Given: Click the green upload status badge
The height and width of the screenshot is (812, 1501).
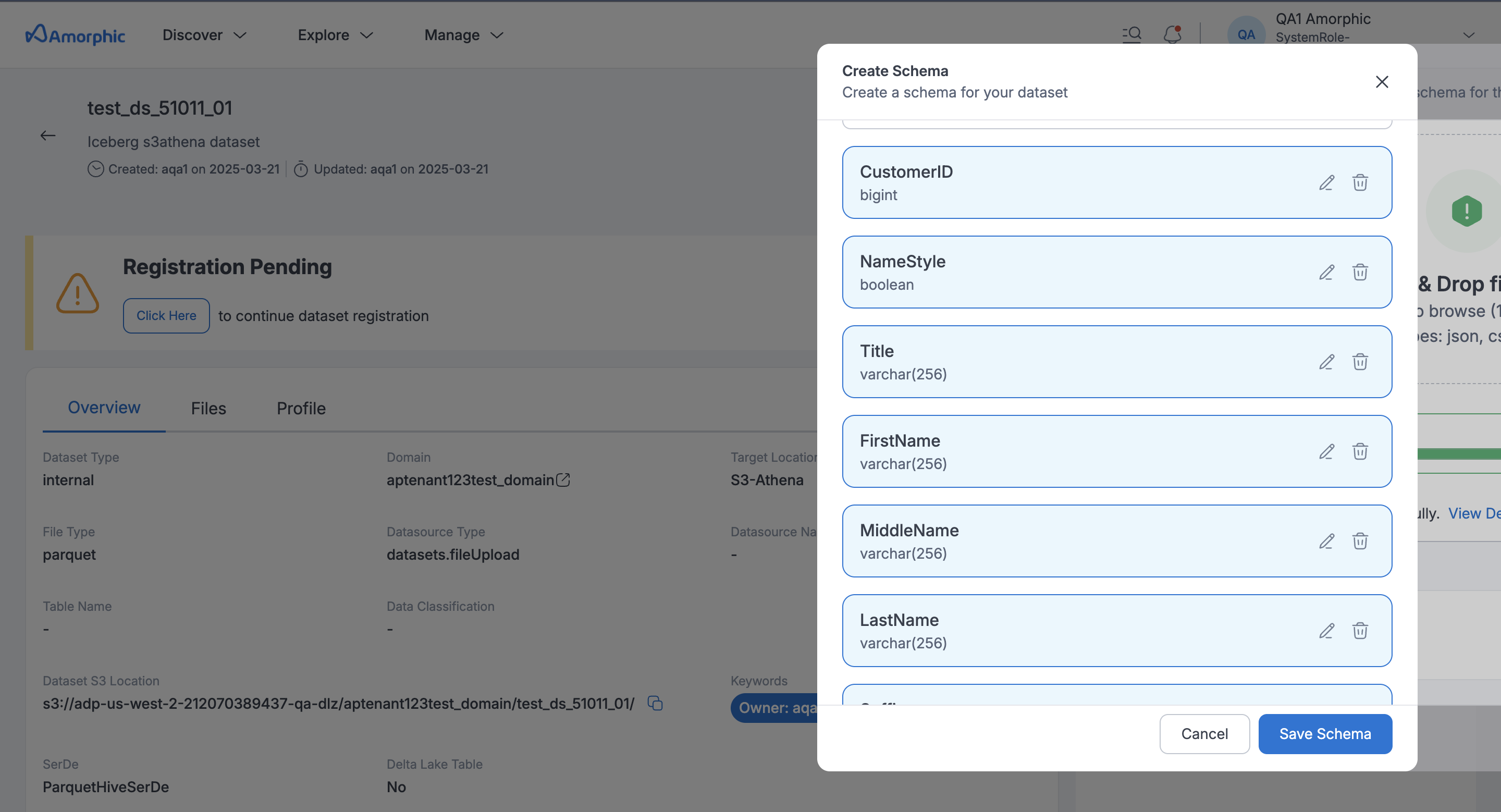Looking at the screenshot, I should 1466,211.
